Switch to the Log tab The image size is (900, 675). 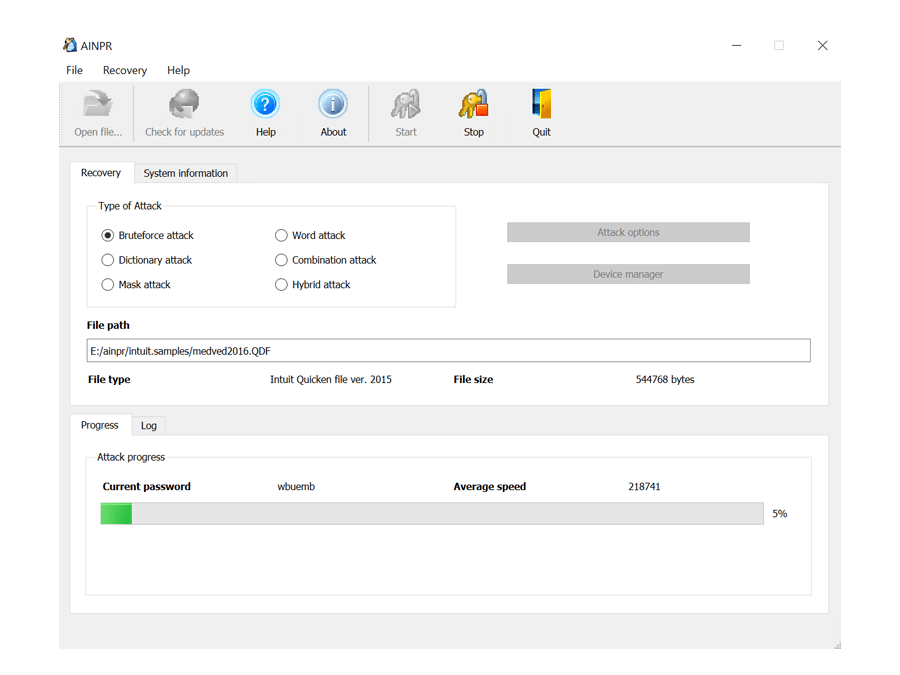(x=149, y=426)
